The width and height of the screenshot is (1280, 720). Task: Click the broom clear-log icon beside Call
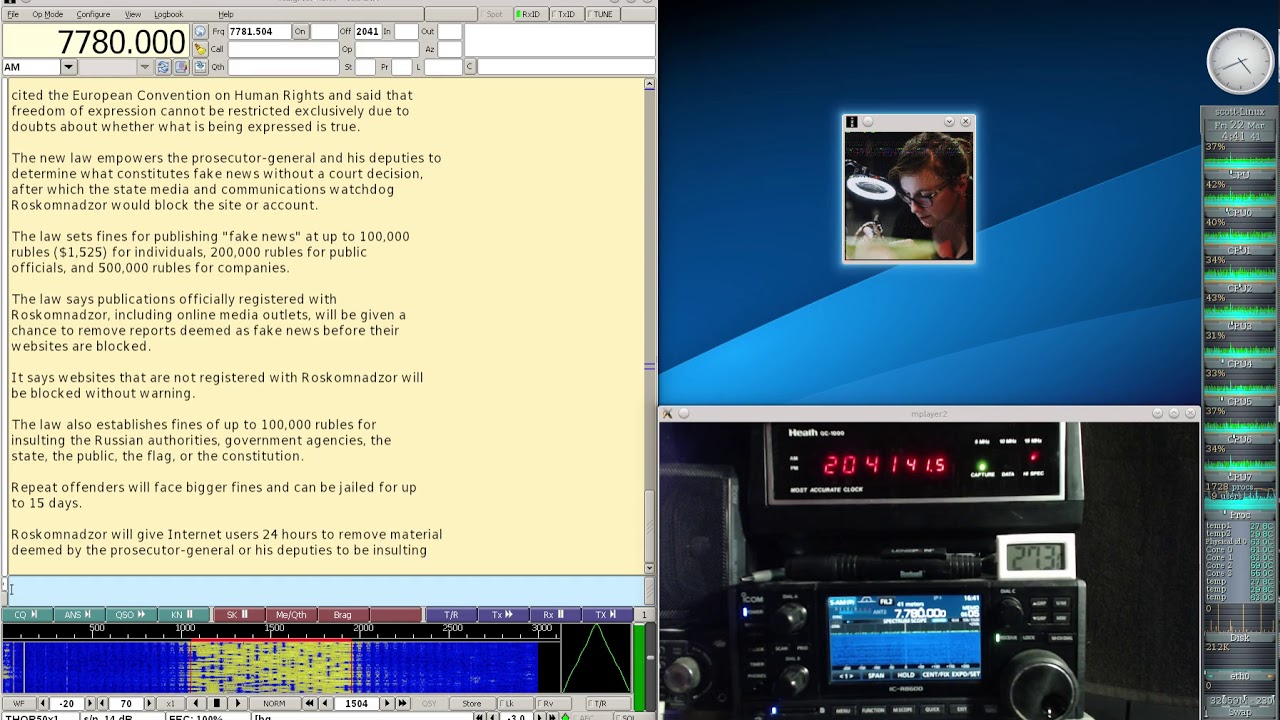[200, 49]
